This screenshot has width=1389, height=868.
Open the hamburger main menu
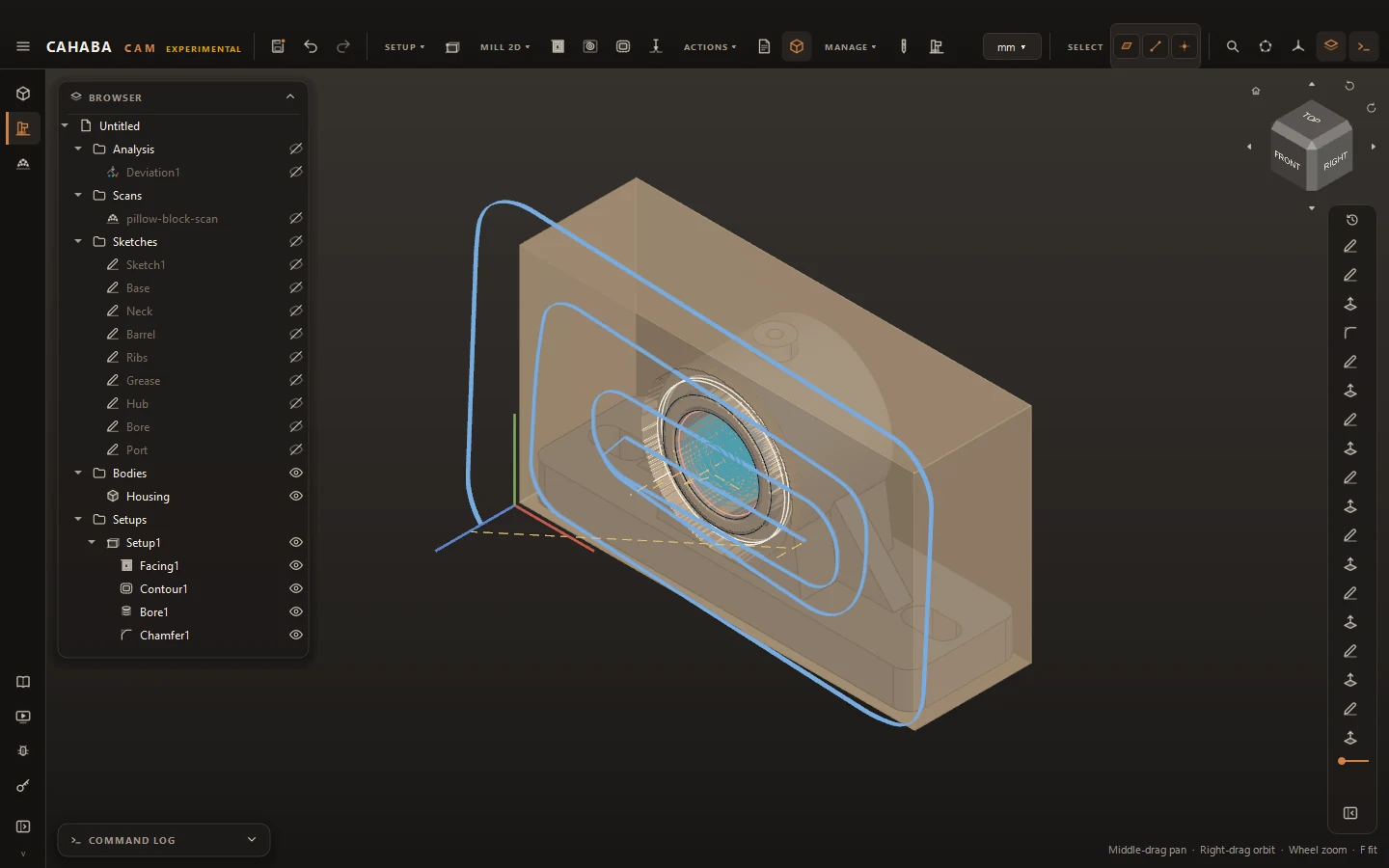click(23, 46)
